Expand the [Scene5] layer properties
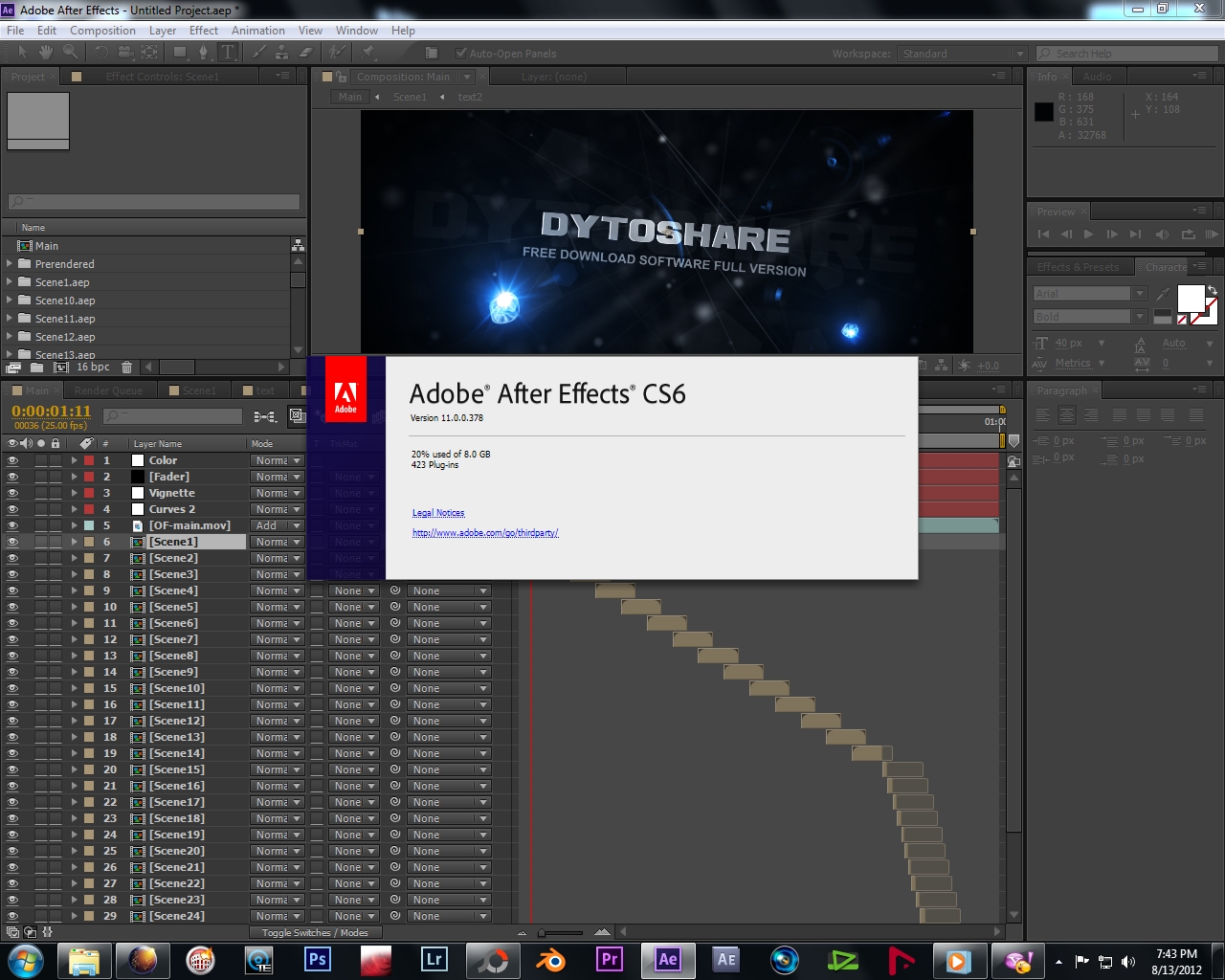 tap(74, 607)
